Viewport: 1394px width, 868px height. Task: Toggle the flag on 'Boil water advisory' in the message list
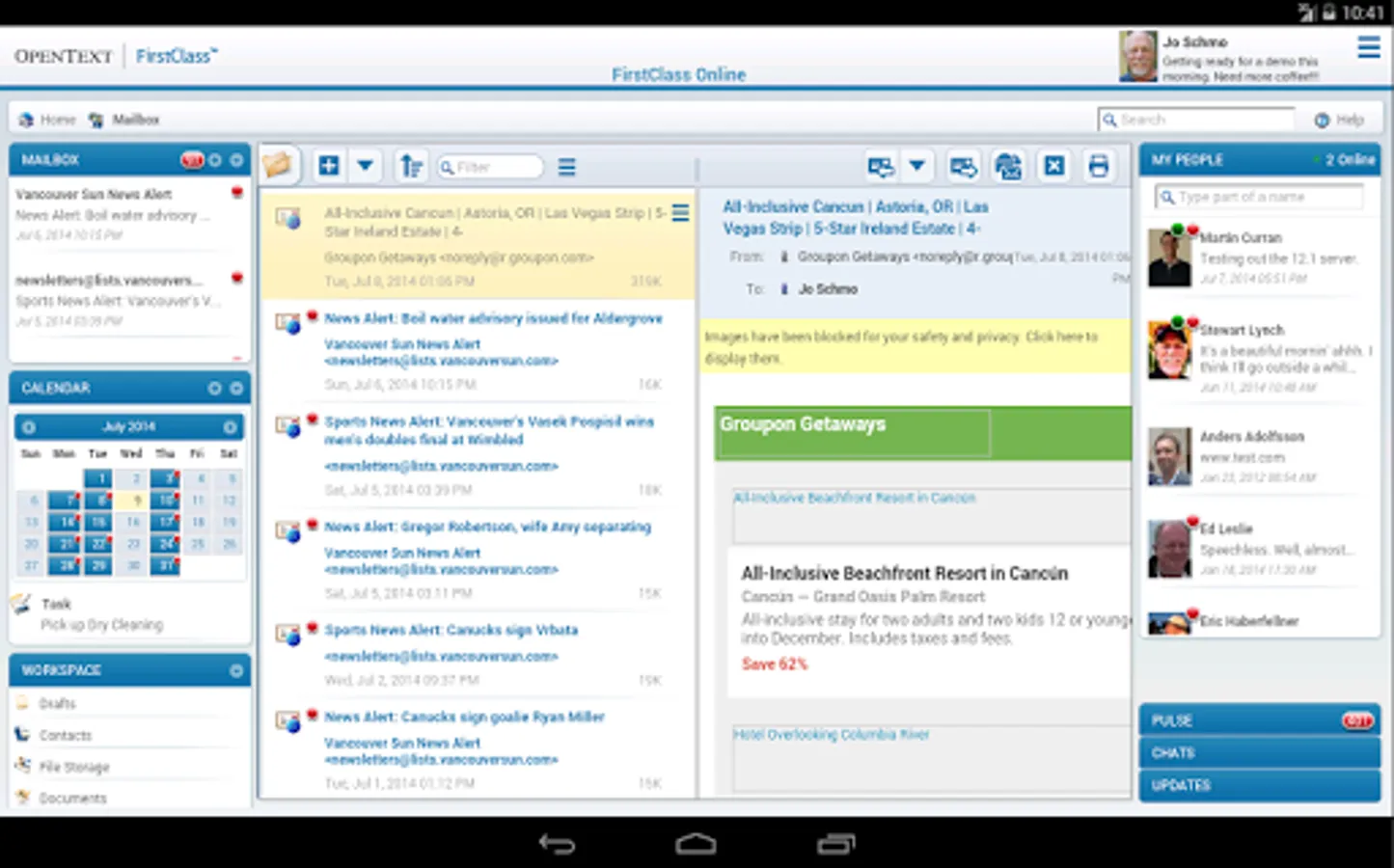click(313, 316)
